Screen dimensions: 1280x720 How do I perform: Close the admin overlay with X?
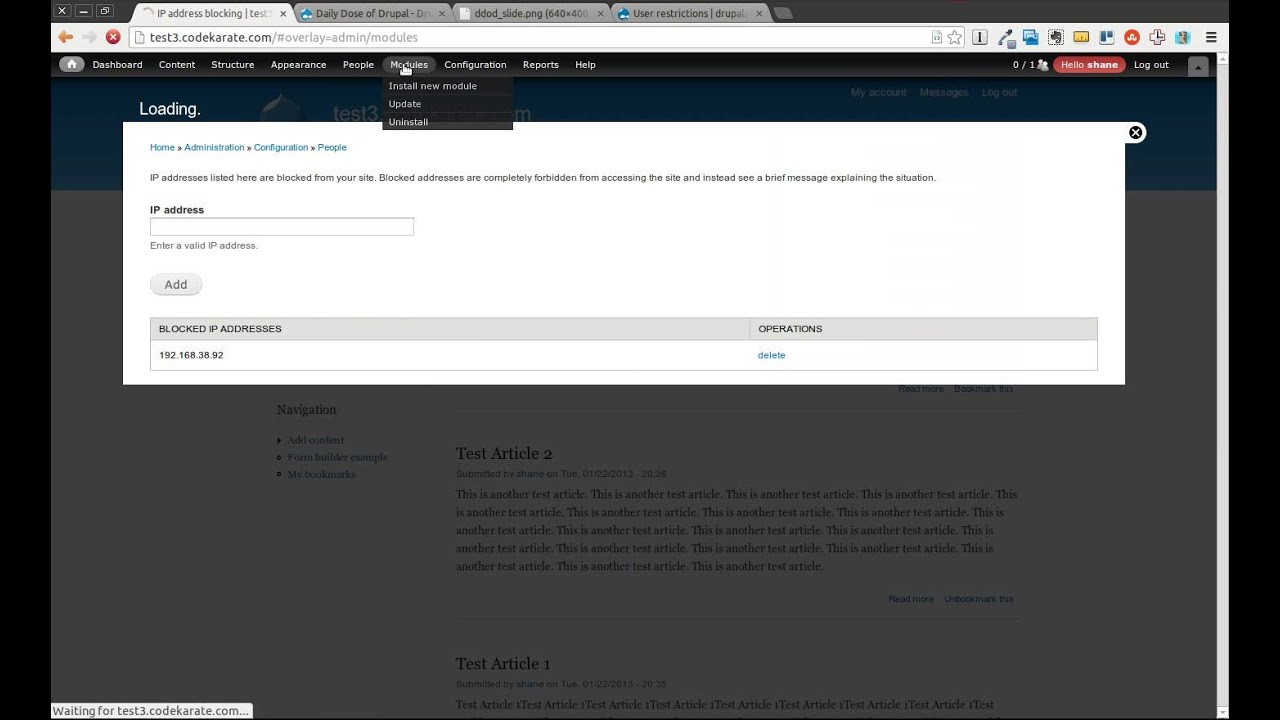pos(1135,132)
